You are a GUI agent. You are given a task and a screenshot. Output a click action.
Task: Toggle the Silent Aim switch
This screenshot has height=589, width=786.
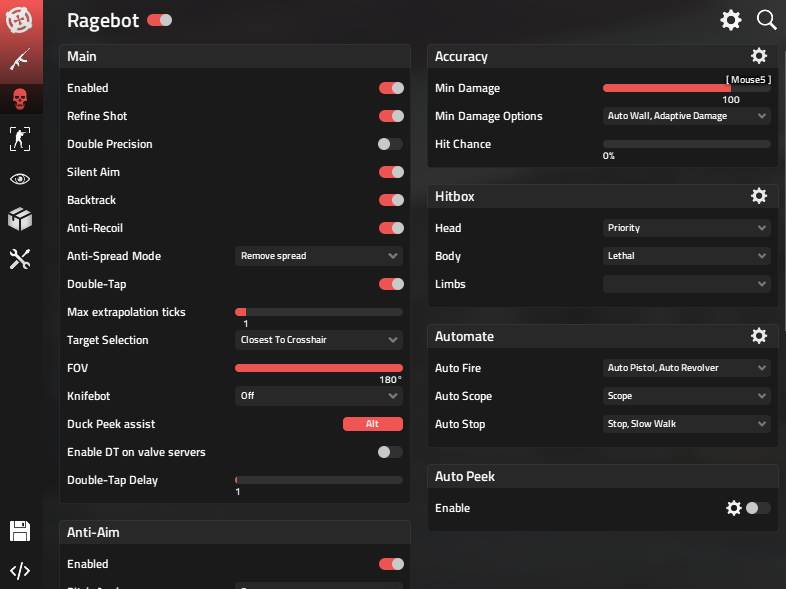click(391, 172)
